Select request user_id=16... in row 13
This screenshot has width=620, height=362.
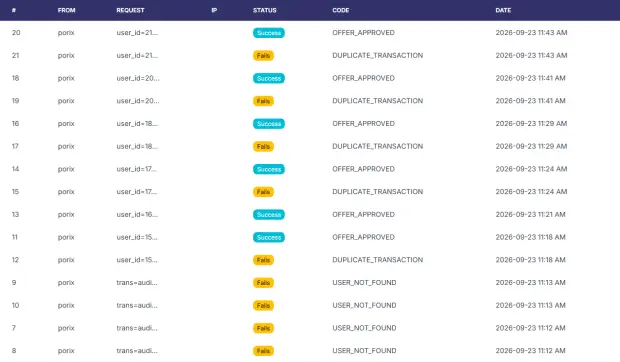(x=137, y=215)
